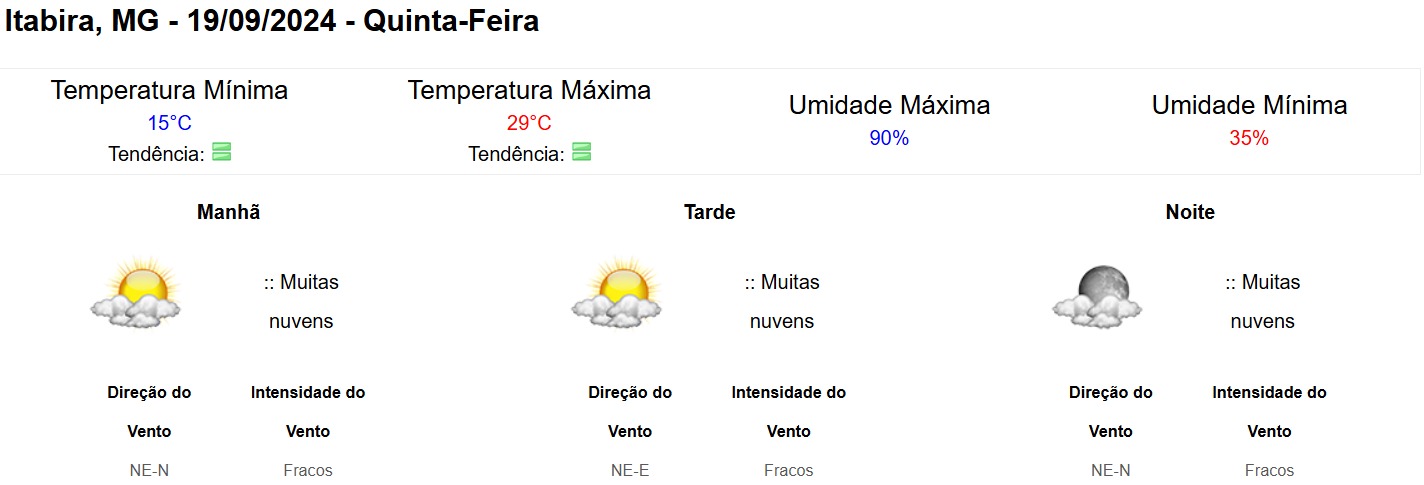Select the Manhã period heading
The image size is (1424, 485).
point(229,212)
